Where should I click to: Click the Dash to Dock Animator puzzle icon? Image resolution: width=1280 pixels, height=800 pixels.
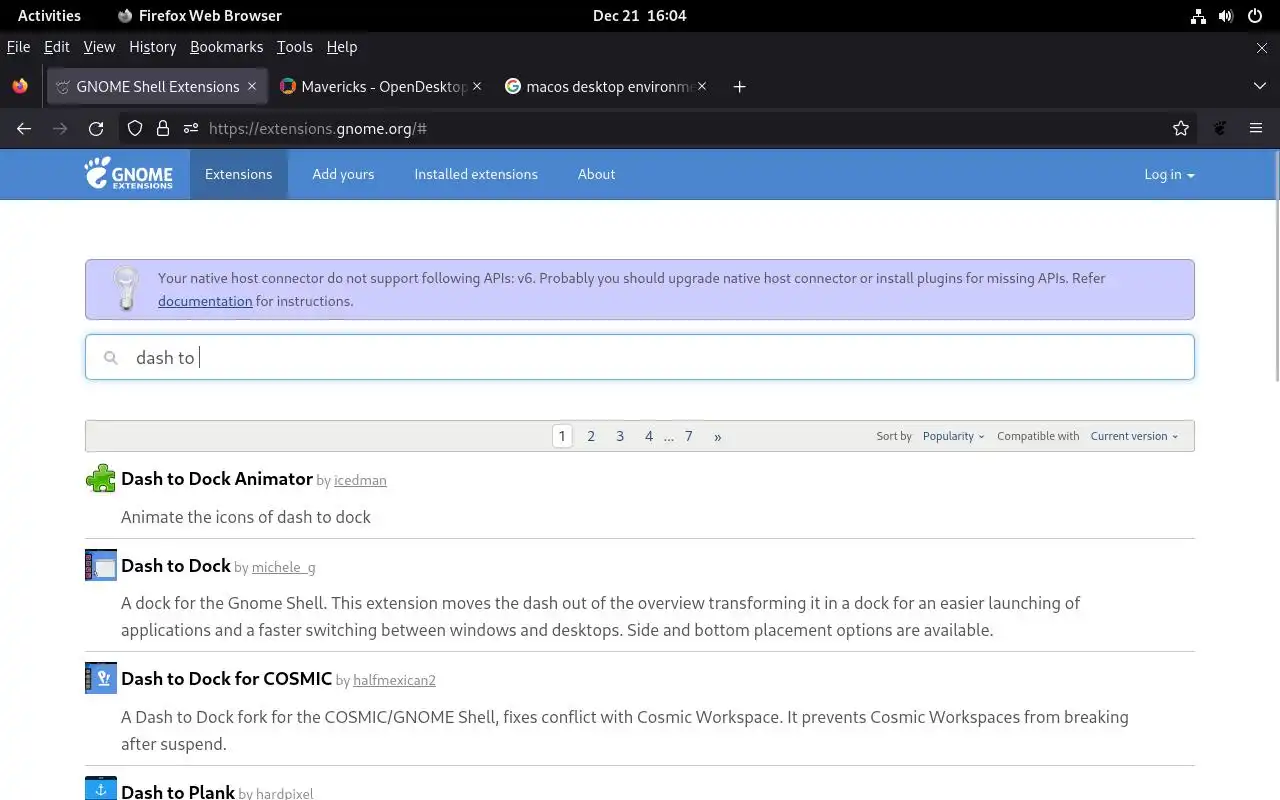click(101, 479)
